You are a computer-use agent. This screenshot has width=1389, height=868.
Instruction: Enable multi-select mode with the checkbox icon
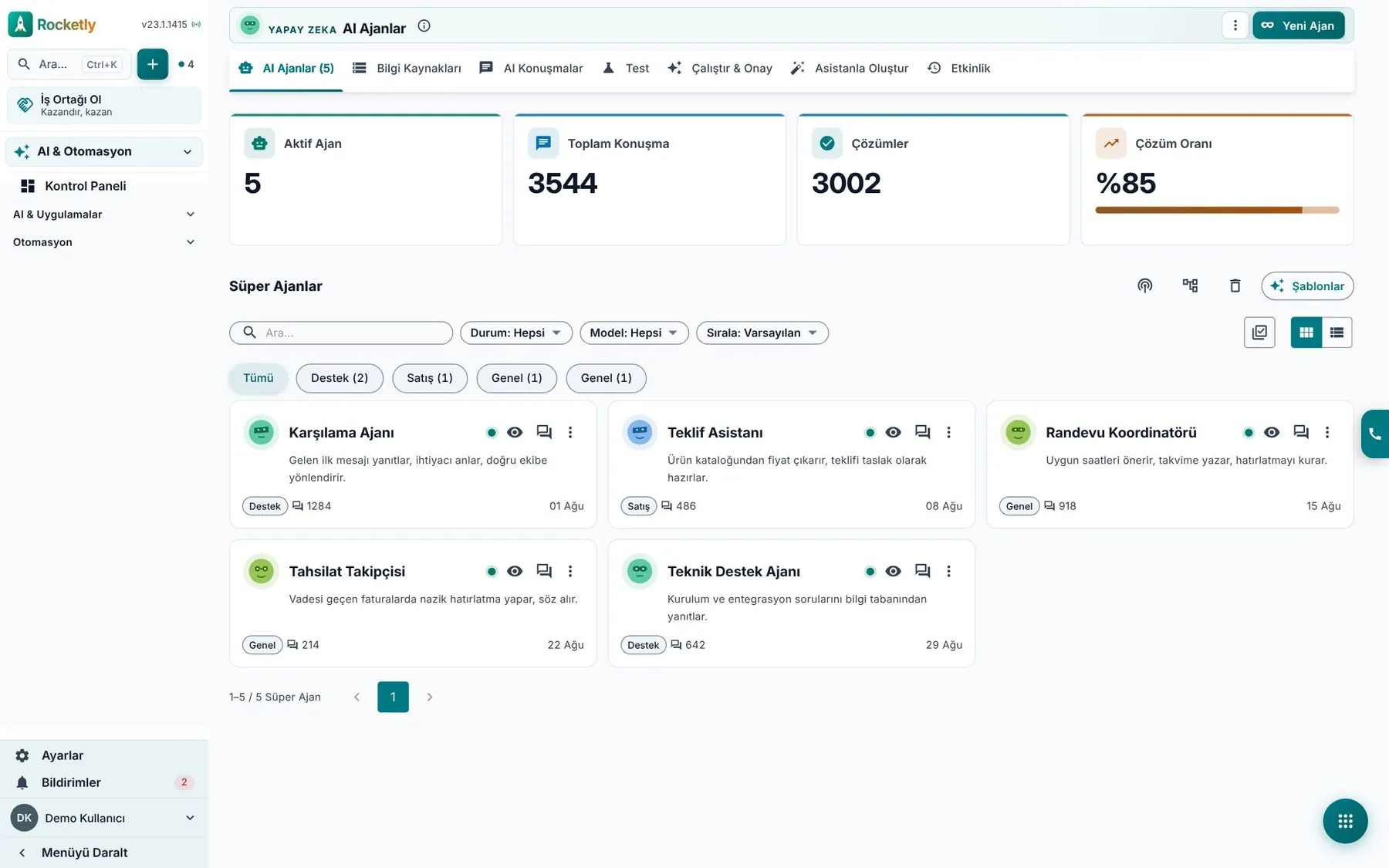coord(1259,333)
